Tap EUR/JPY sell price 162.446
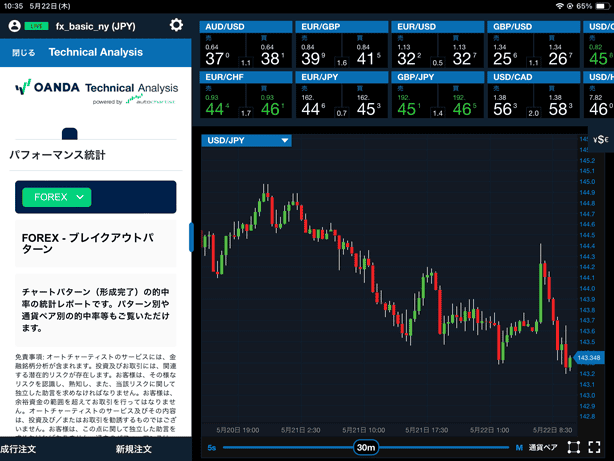The width and height of the screenshot is (614, 461). [x=318, y=101]
